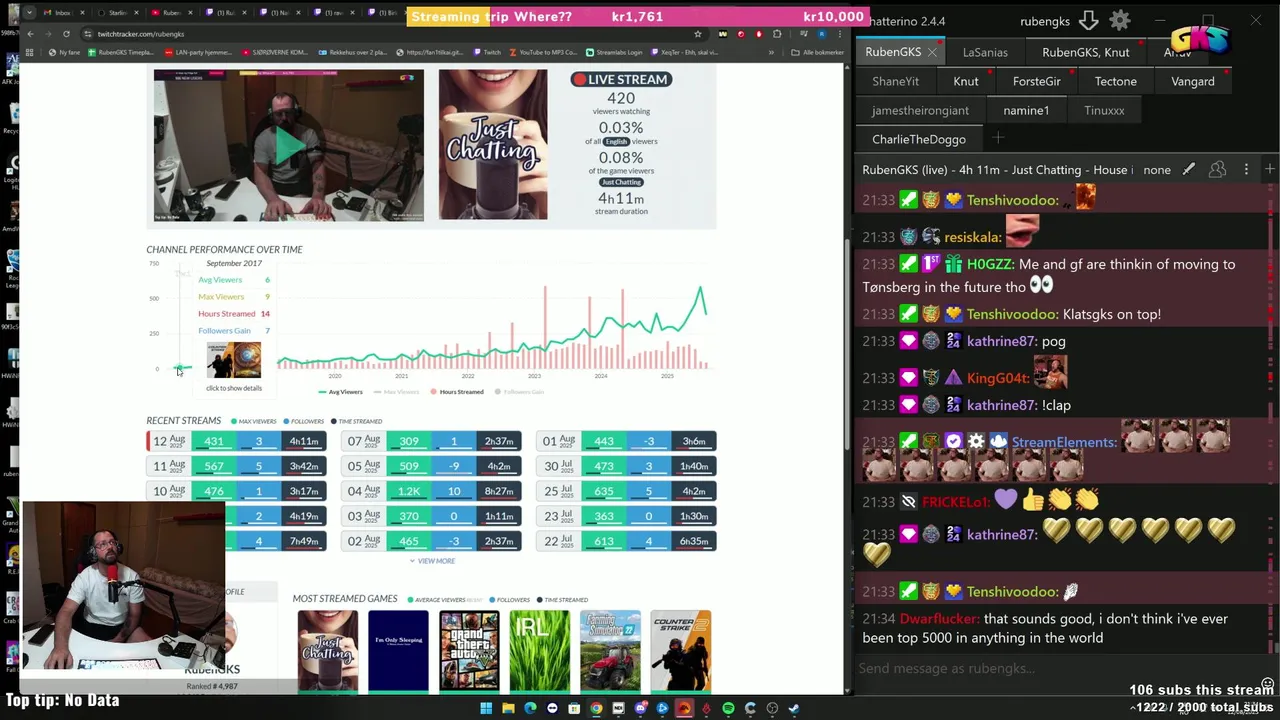Open the Twitch bookmark in bookmarks bar
1280x720 pixels.
tap(487, 52)
